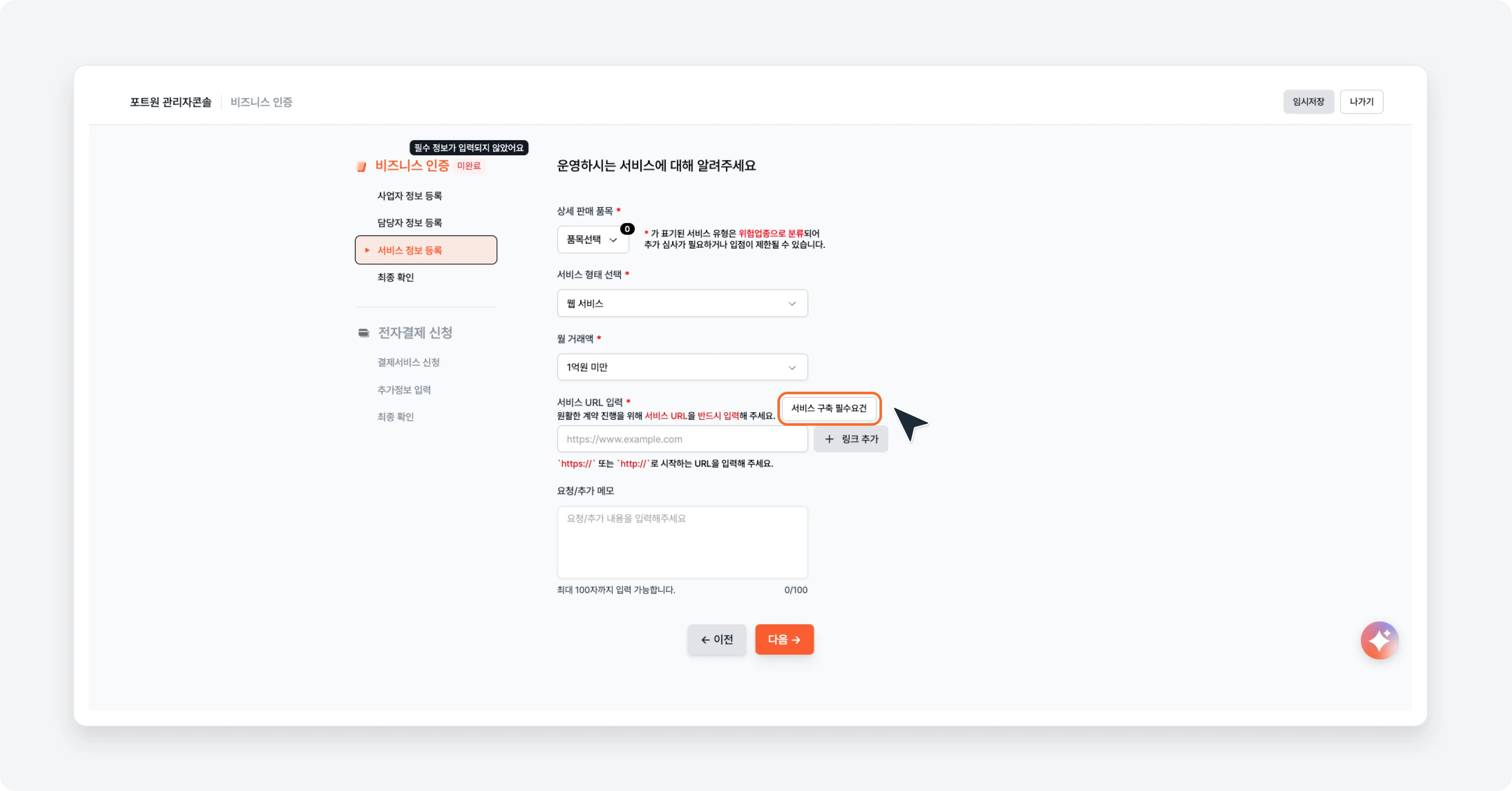The image size is (1512, 791).
Task: Go back with the 이전 button
Action: (x=716, y=640)
